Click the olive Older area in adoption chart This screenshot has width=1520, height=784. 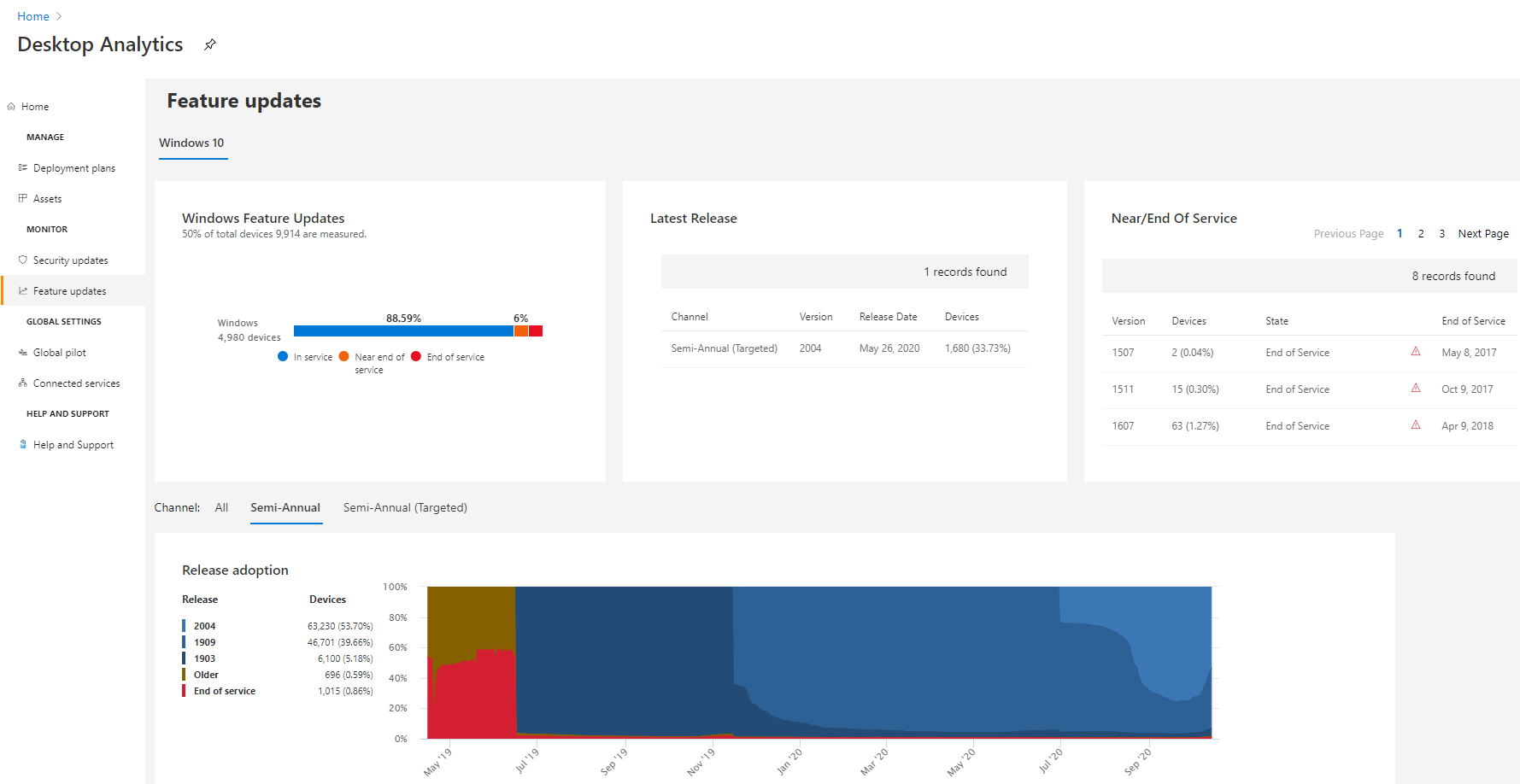[470, 619]
